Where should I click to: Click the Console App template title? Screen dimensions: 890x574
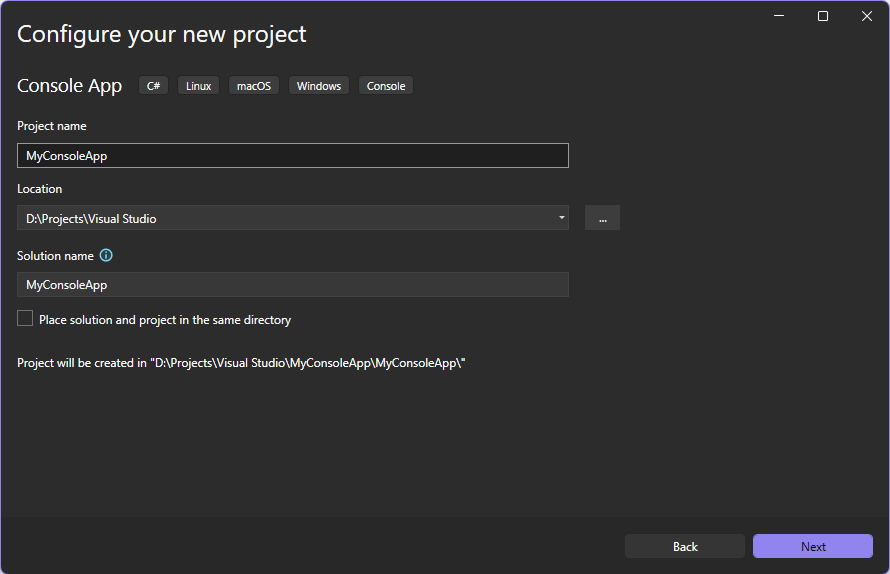pyautogui.click(x=69, y=86)
